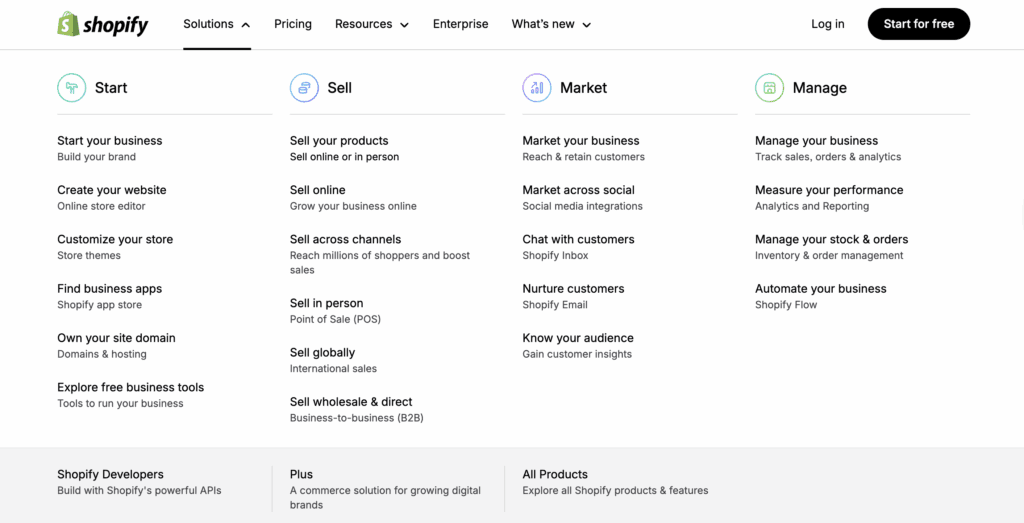Select Start your business
The image size is (1024, 523).
pyautogui.click(x=110, y=140)
